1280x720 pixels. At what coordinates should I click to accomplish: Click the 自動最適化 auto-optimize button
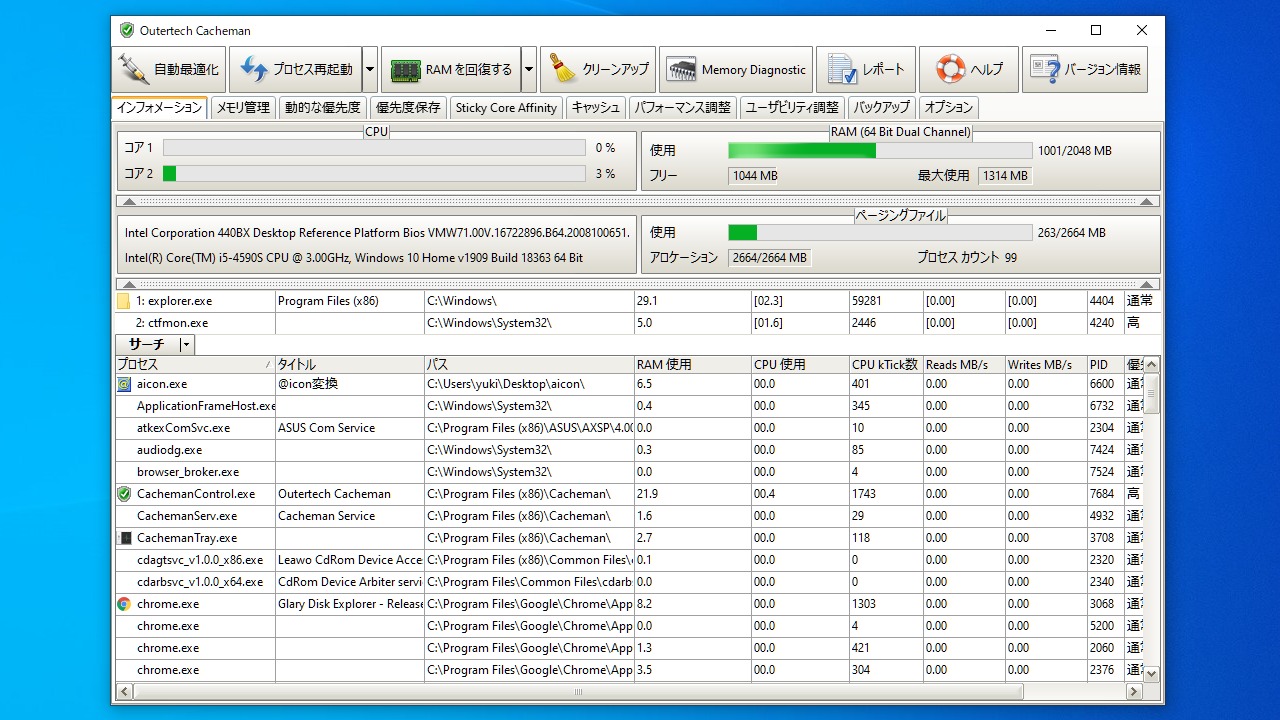coord(169,70)
